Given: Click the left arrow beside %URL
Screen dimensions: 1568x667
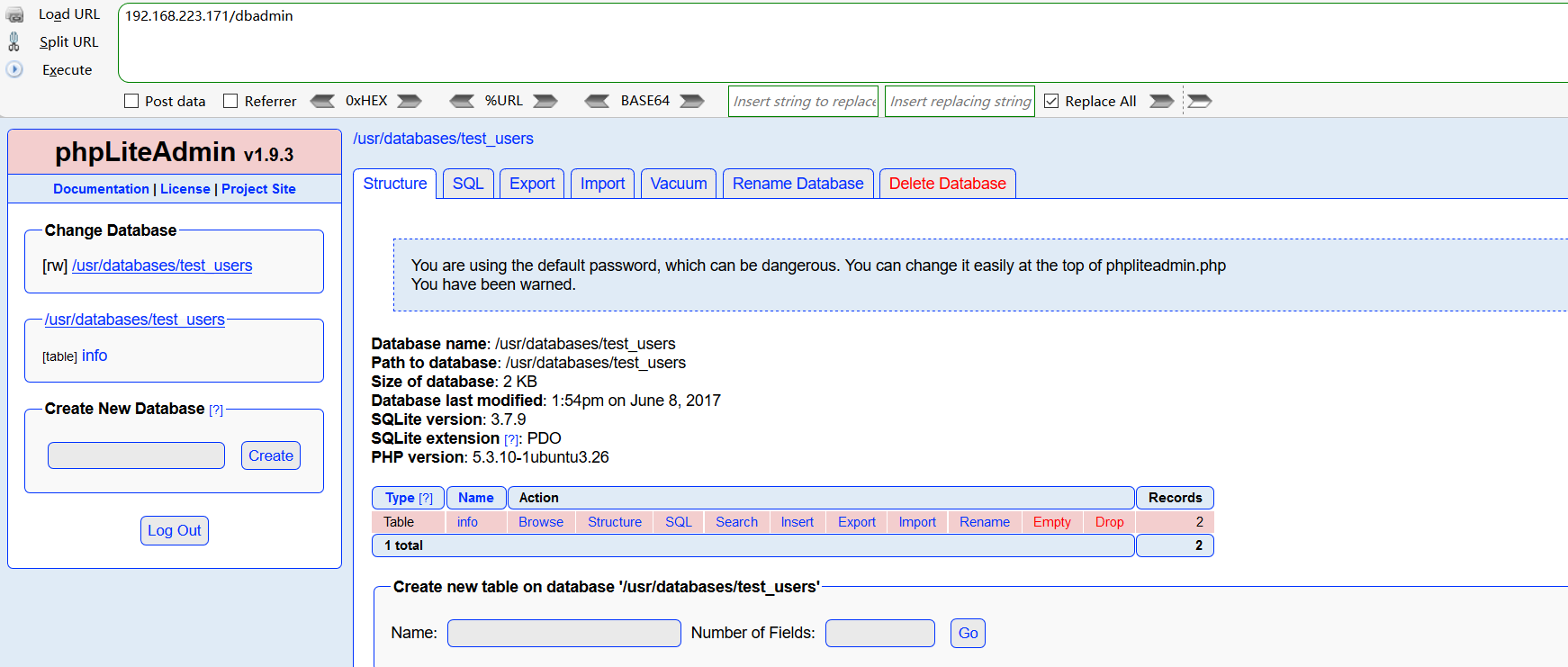Looking at the screenshot, I should pyautogui.click(x=462, y=101).
